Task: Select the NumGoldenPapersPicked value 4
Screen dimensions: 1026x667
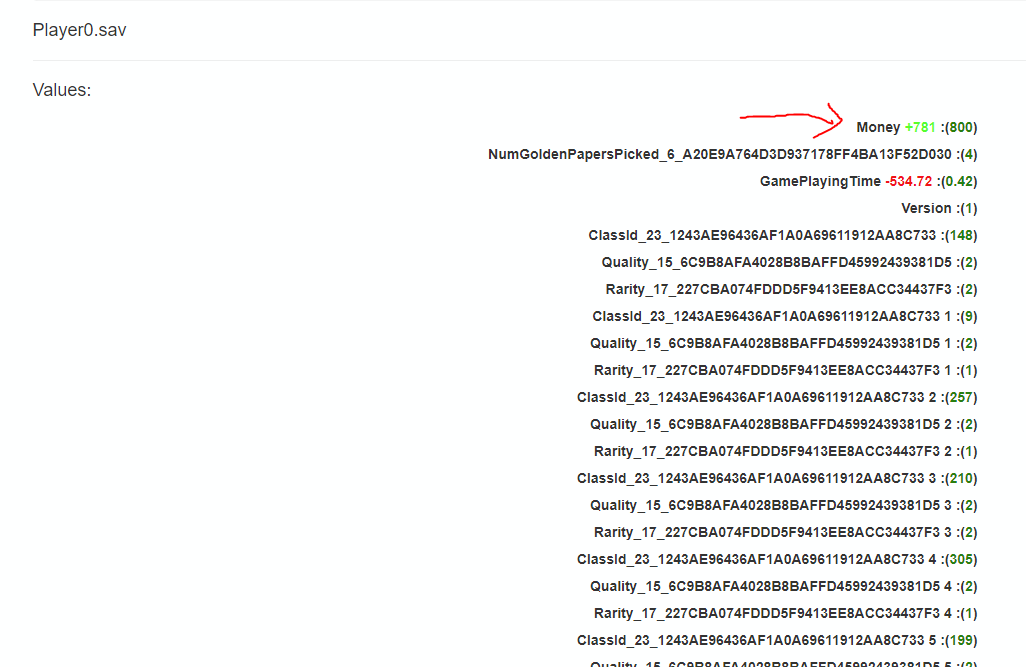Action: coord(967,154)
